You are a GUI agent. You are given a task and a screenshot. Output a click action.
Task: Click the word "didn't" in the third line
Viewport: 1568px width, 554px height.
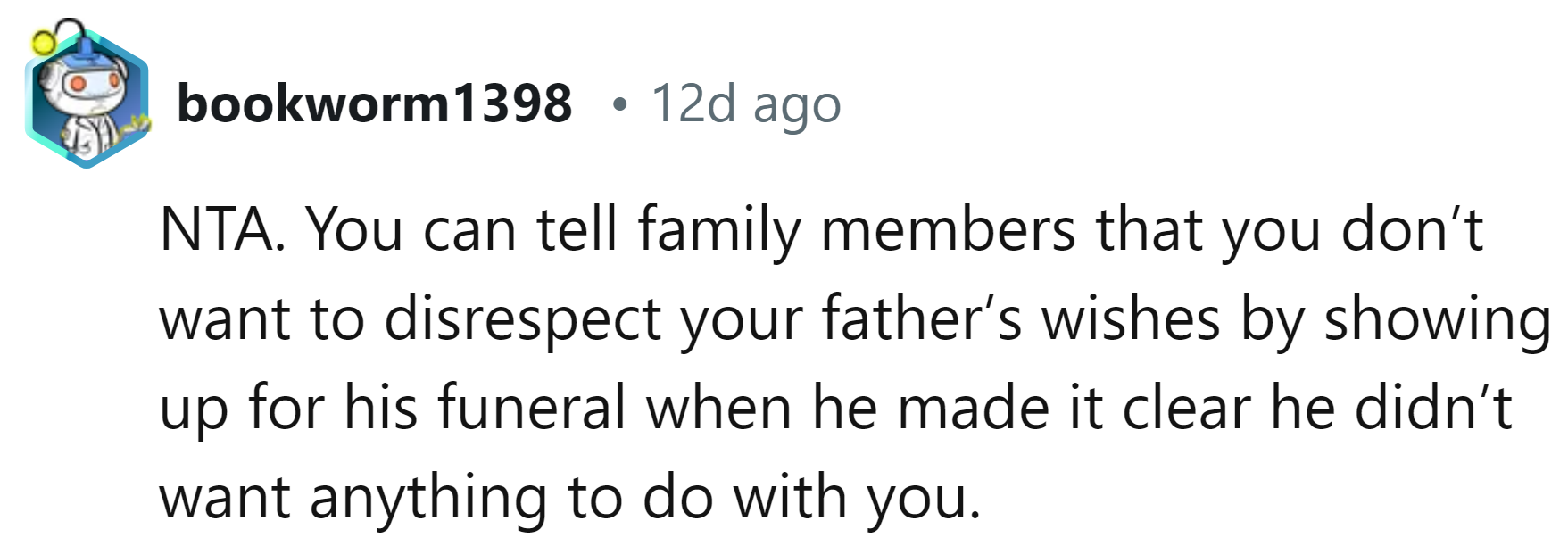pos(1434,408)
